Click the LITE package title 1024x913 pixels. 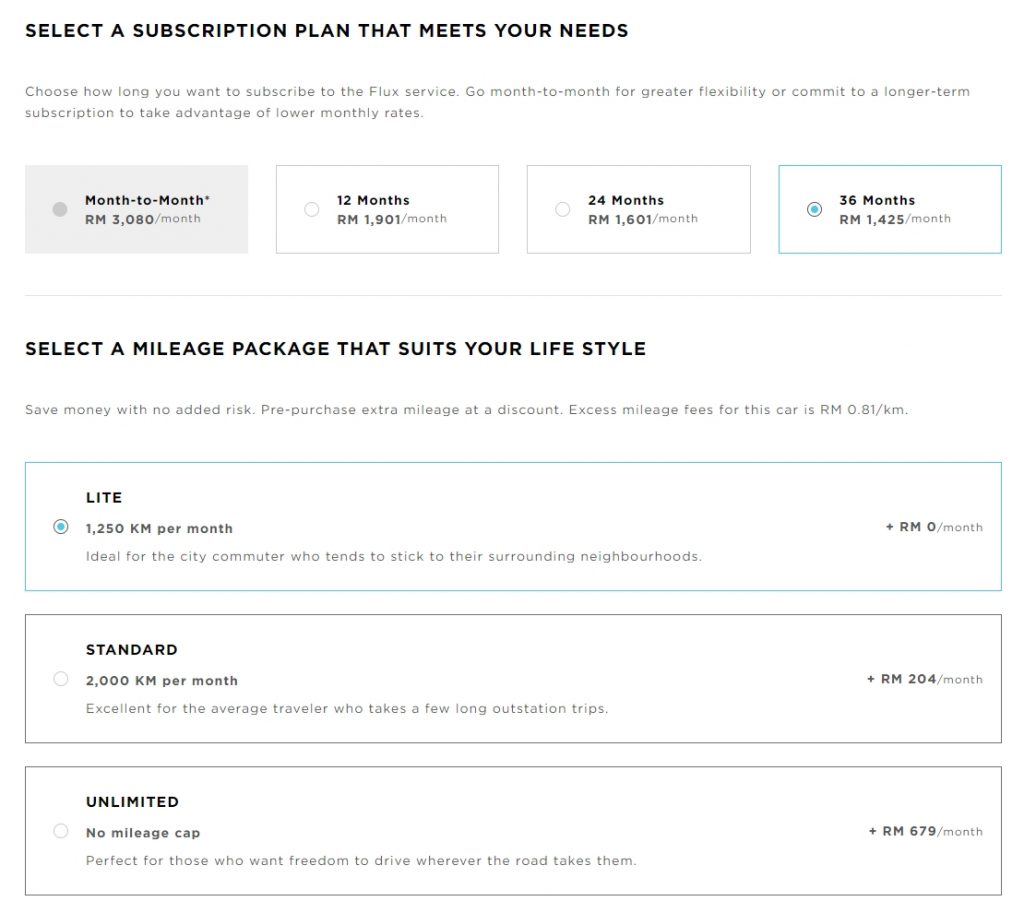(x=104, y=498)
